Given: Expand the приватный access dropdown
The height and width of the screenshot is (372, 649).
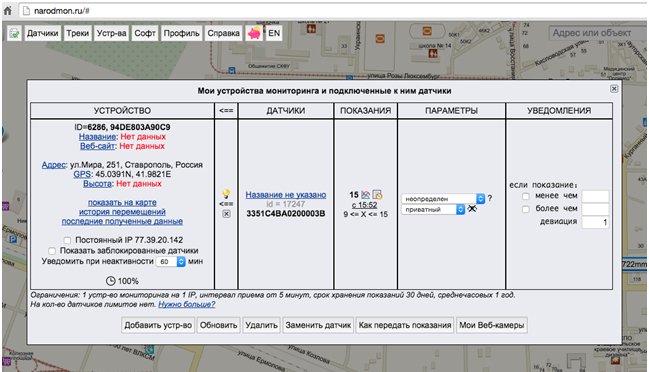Looking at the screenshot, I should tap(433, 209).
